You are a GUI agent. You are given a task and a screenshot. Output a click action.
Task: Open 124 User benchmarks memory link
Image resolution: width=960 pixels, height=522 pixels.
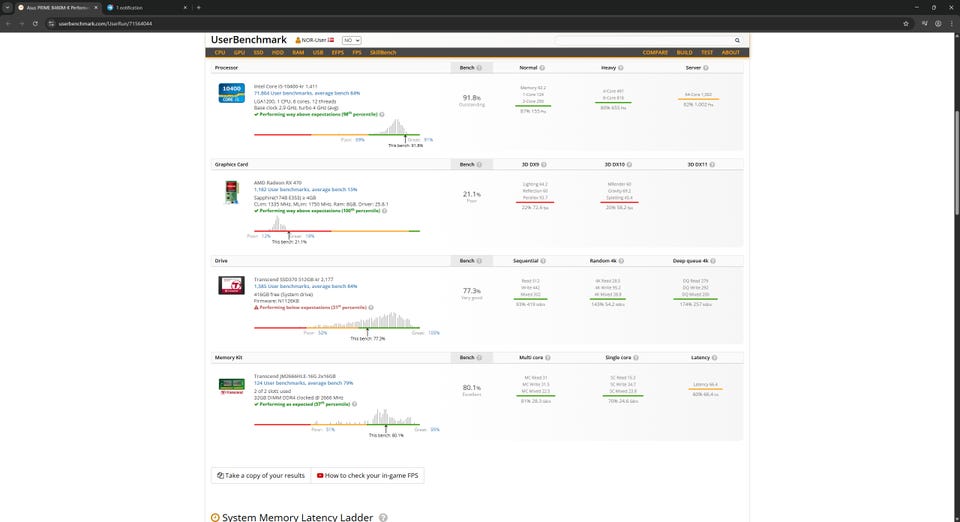point(304,383)
